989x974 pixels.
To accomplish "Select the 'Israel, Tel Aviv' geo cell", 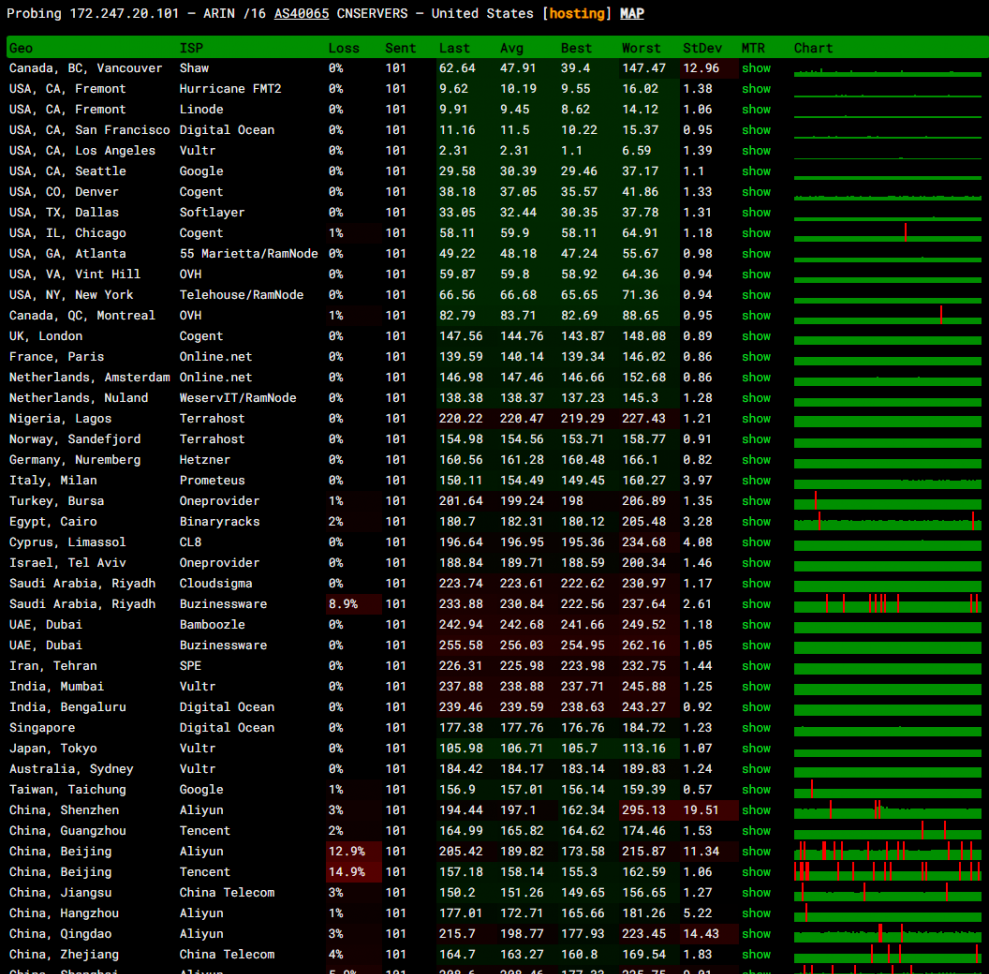I will (x=67, y=563).
